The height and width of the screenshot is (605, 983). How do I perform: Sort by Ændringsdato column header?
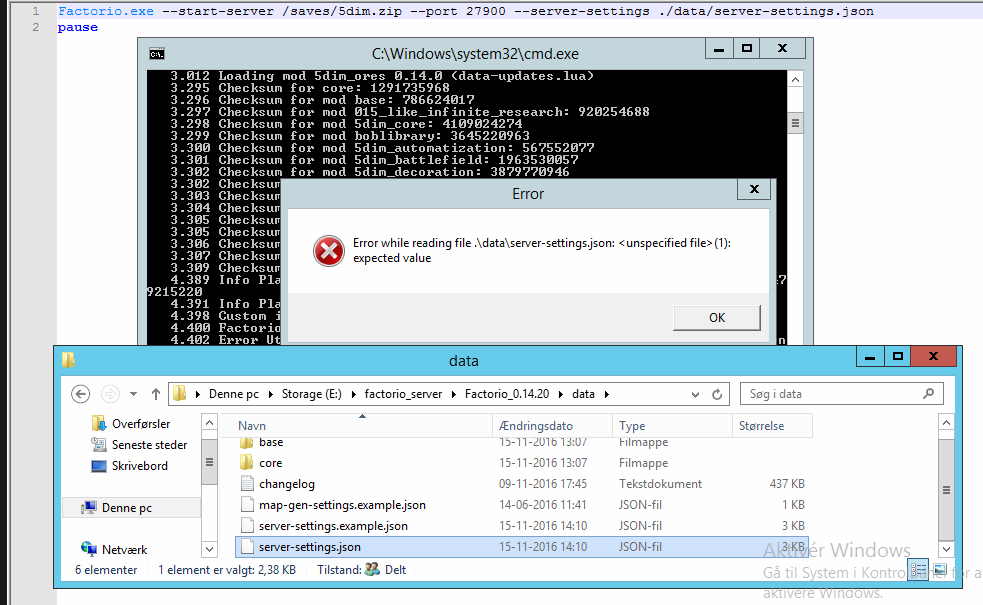point(552,426)
